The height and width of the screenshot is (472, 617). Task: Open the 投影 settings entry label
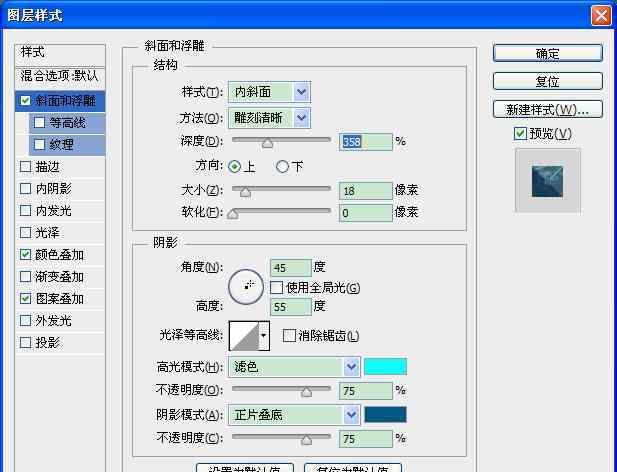pos(48,343)
